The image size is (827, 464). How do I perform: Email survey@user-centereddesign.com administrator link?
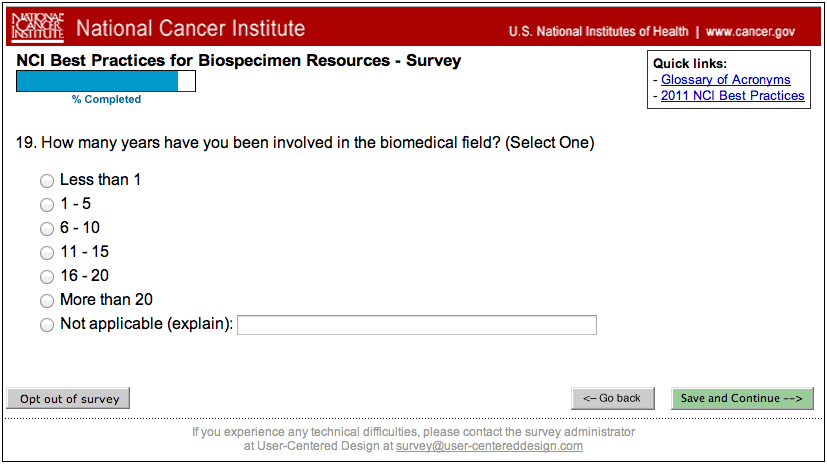pos(489,446)
